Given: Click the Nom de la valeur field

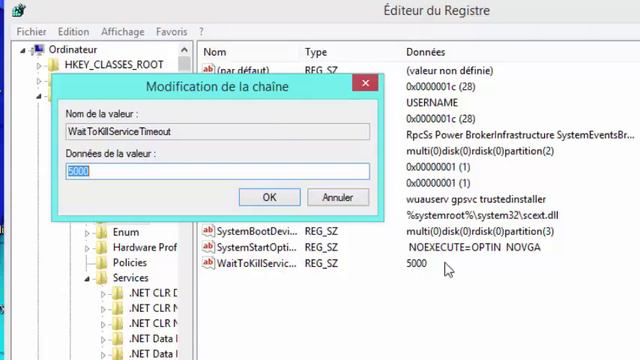Looking at the screenshot, I should [x=218, y=131].
